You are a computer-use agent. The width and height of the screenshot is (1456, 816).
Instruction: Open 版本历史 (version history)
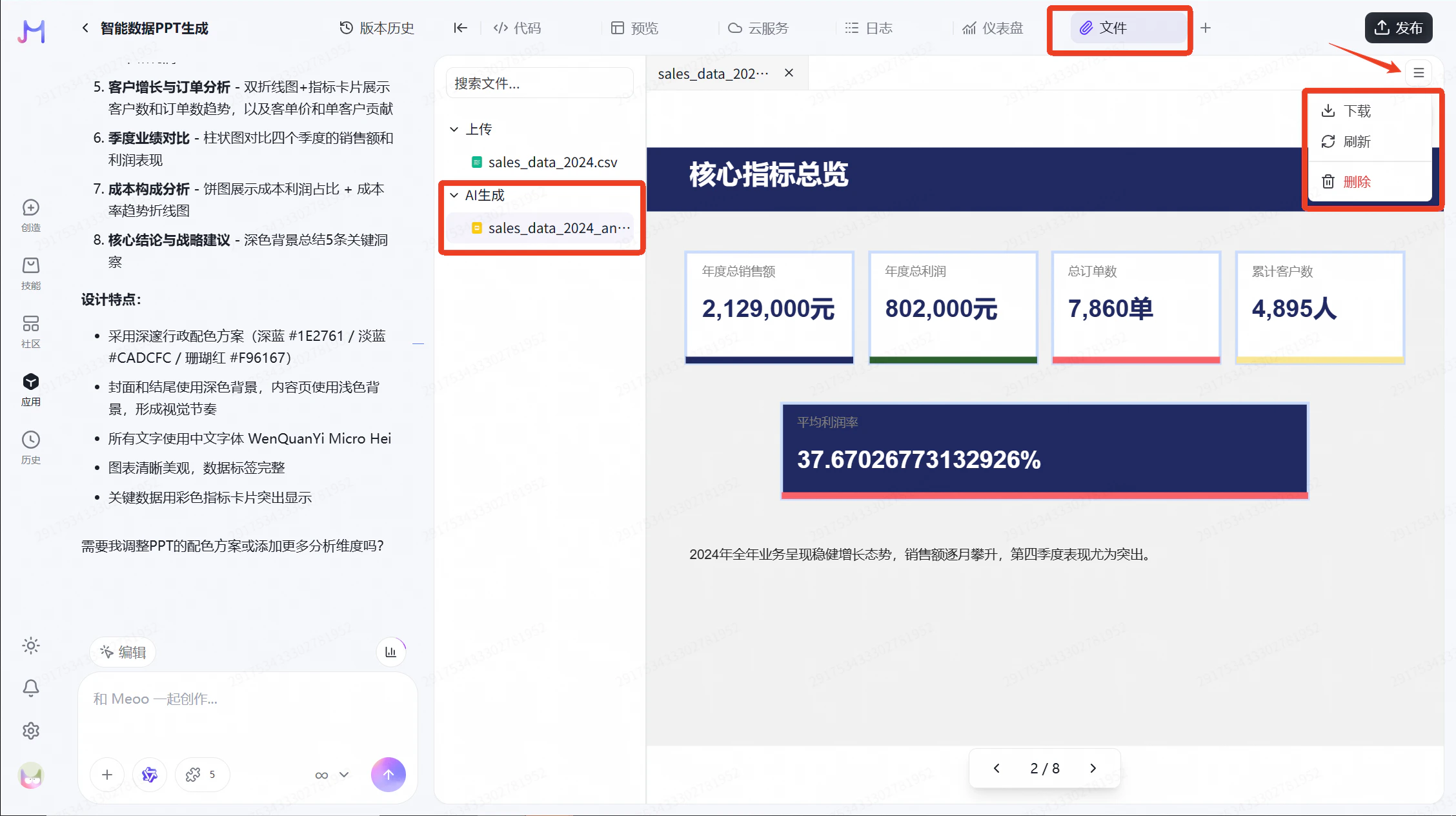coord(377,28)
